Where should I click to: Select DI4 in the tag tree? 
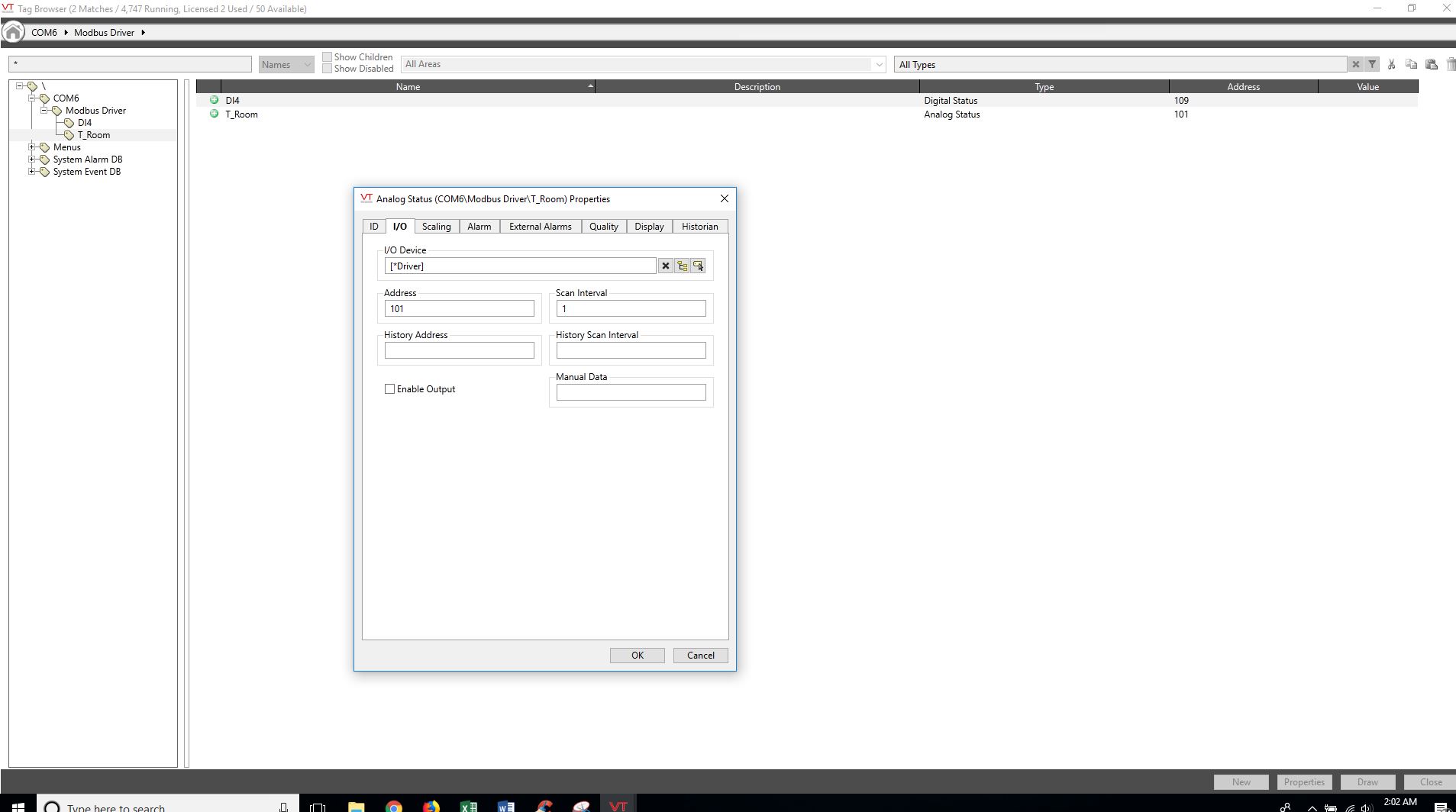coord(85,123)
